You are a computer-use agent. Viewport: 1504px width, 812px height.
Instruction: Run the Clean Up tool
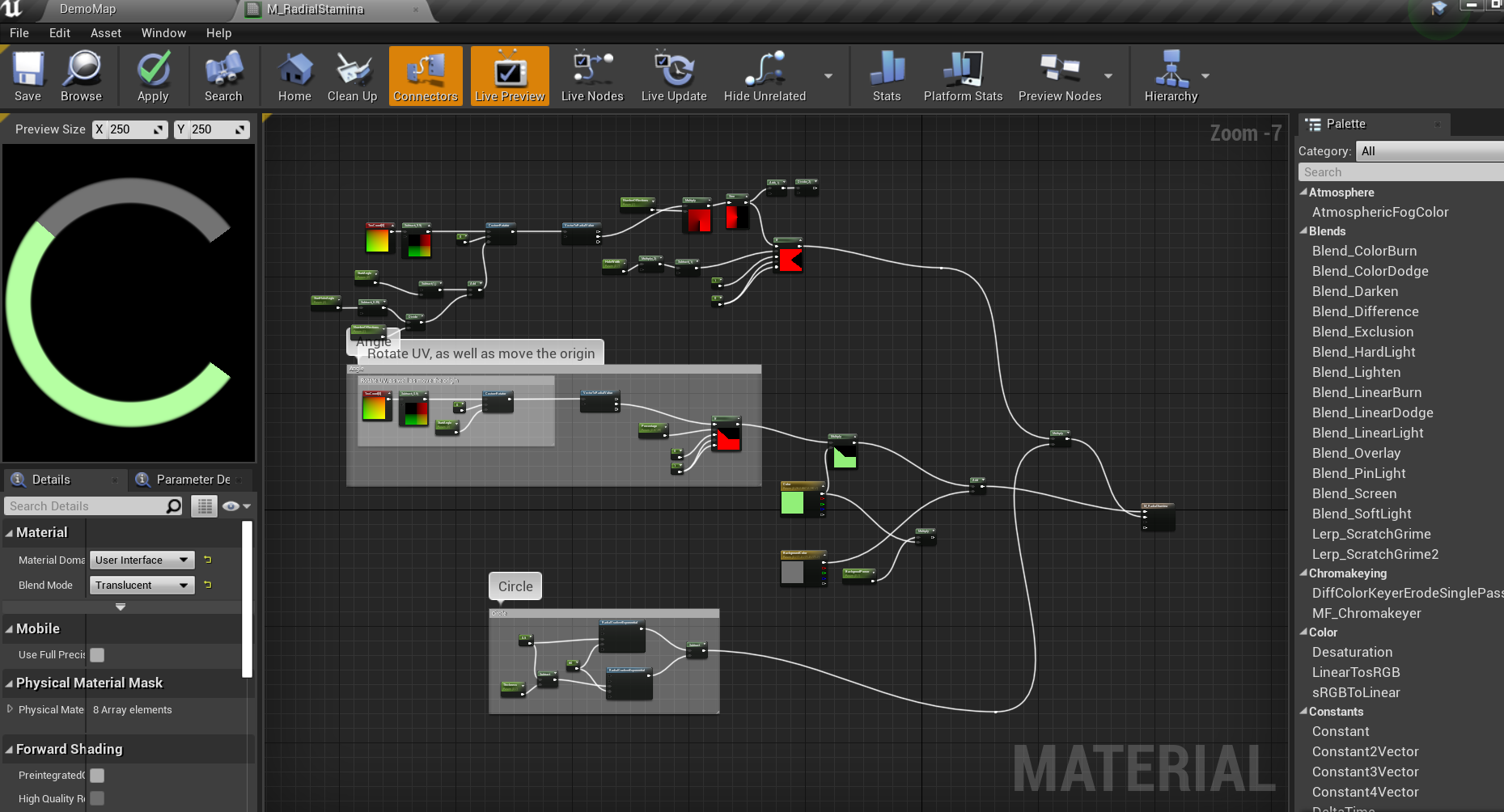pyautogui.click(x=352, y=76)
